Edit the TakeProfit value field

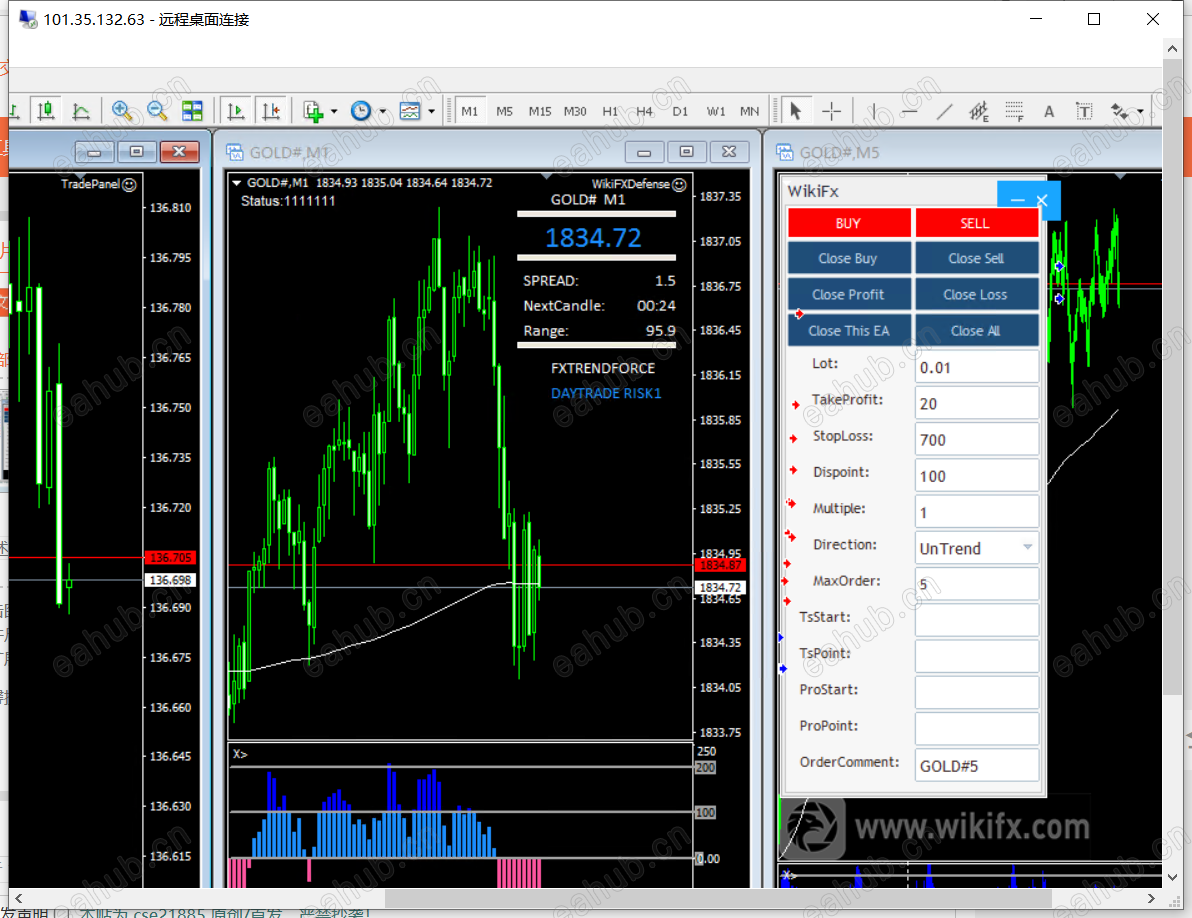tap(977, 404)
